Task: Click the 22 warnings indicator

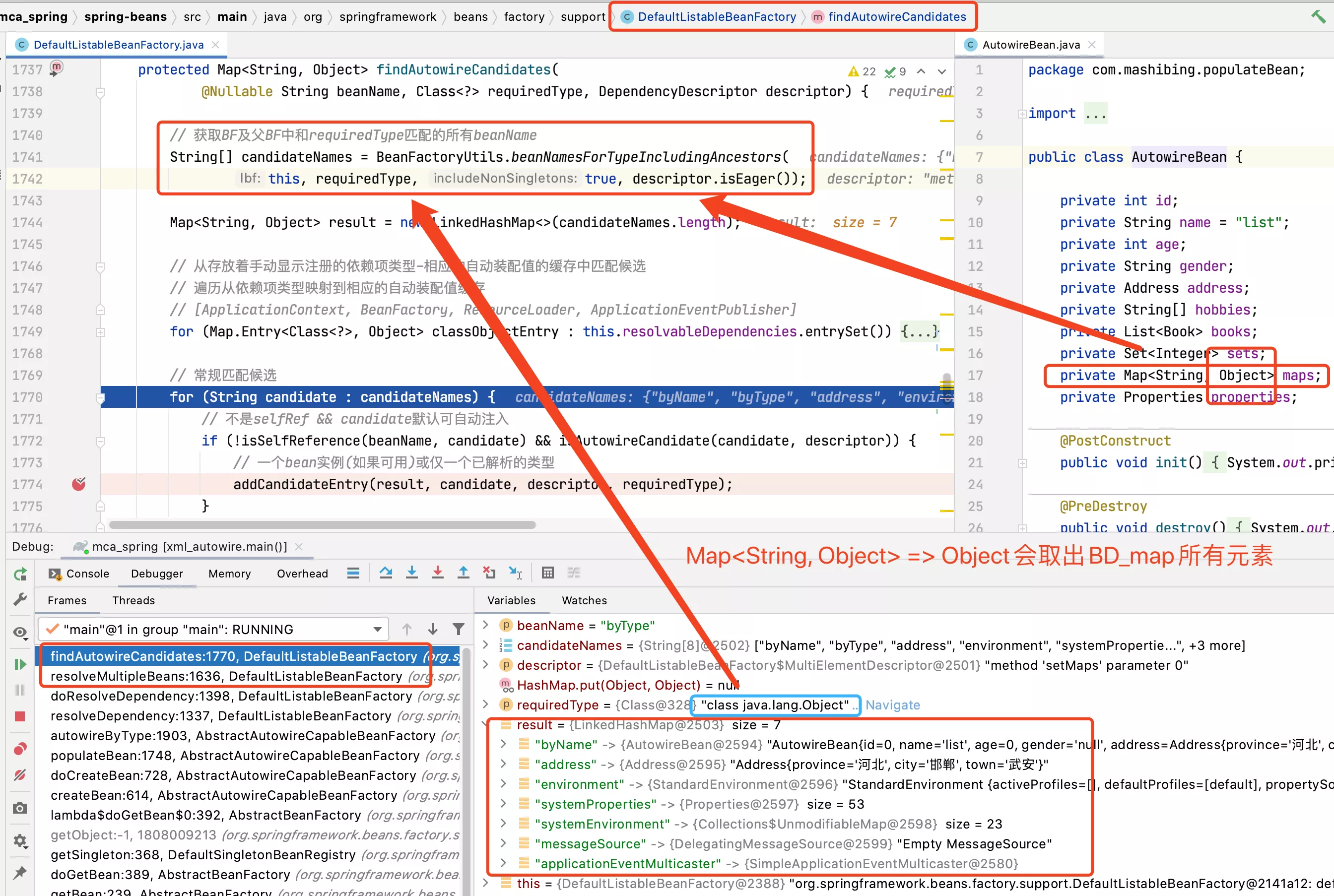Action: point(862,71)
